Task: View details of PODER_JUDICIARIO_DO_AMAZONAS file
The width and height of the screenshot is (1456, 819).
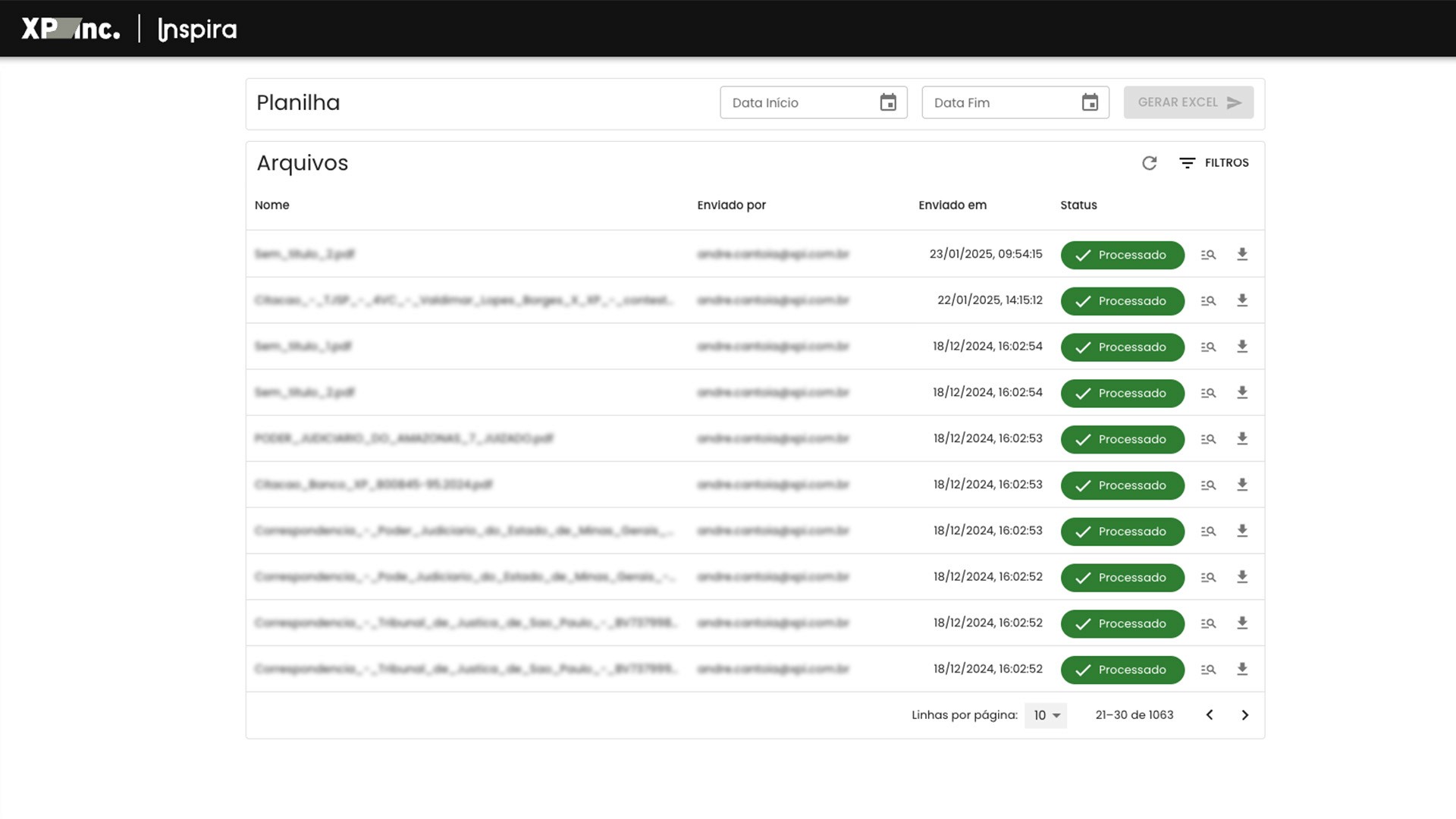Action: [1208, 439]
